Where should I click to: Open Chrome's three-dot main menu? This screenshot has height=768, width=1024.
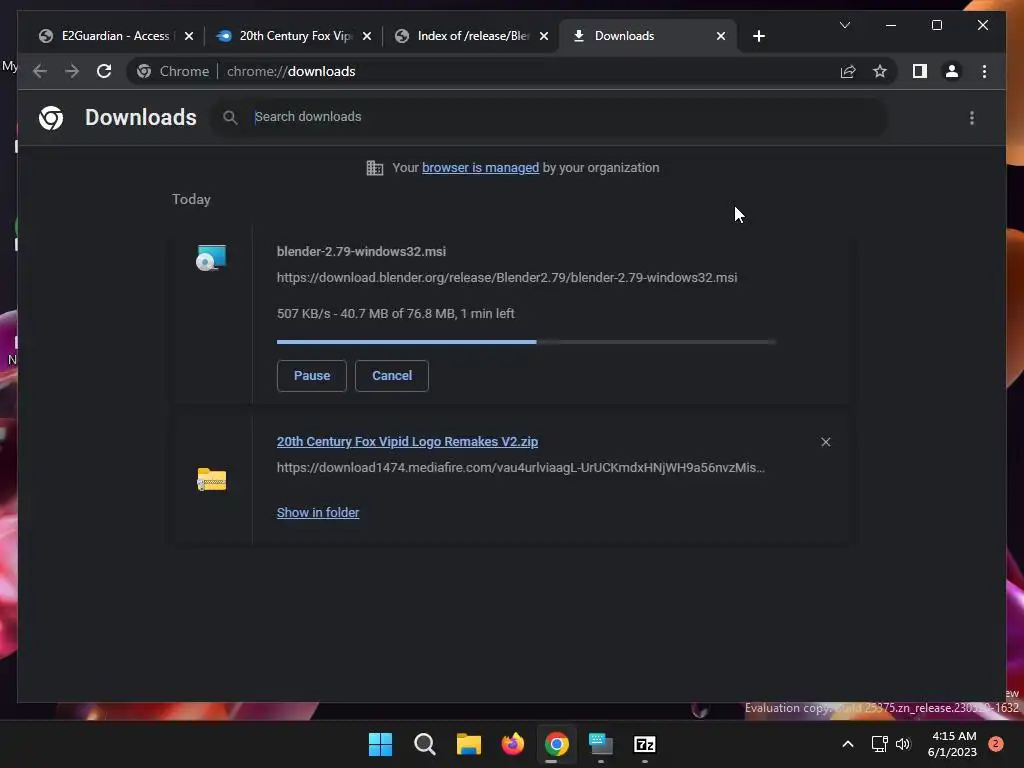pyautogui.click(x=984, y=71)
